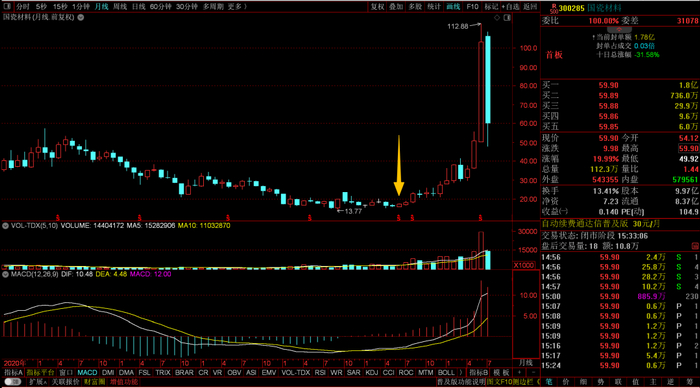This screenshot has width=700, height=388.
Task: Switch to 日线 daily chart tab
Action: (x=139, y=7)
